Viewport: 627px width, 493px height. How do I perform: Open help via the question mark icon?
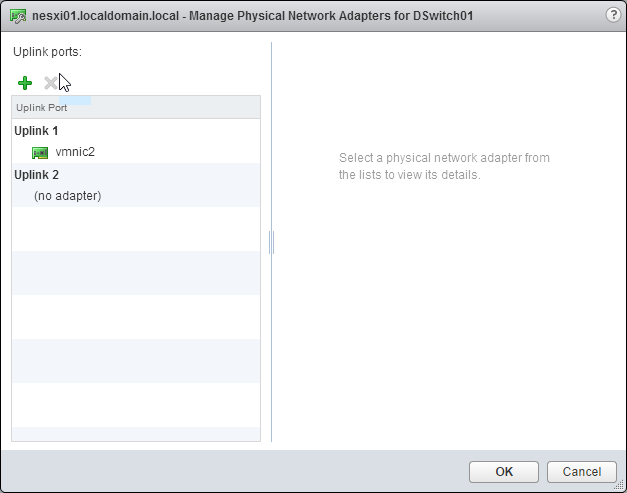click(x=612, y=14)
